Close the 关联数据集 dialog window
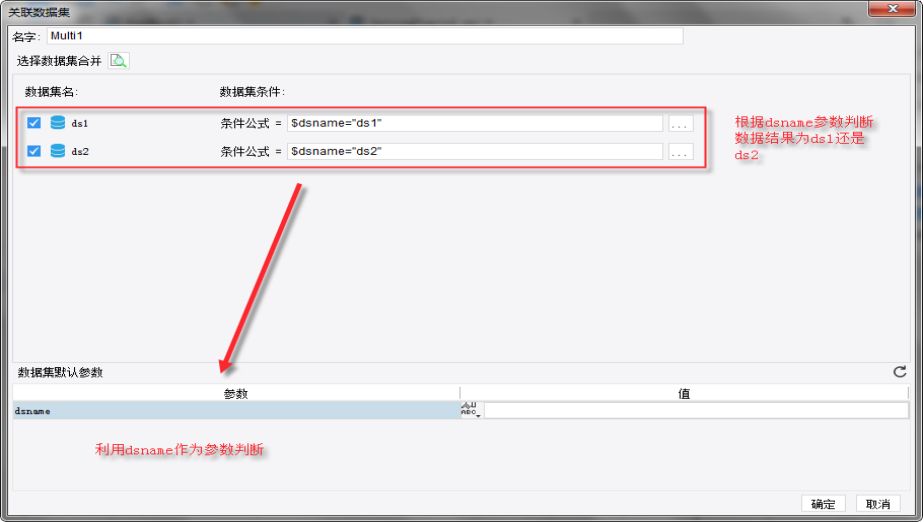Image resolution: width=924 pixels, height=522 pixels. [893, 8]
